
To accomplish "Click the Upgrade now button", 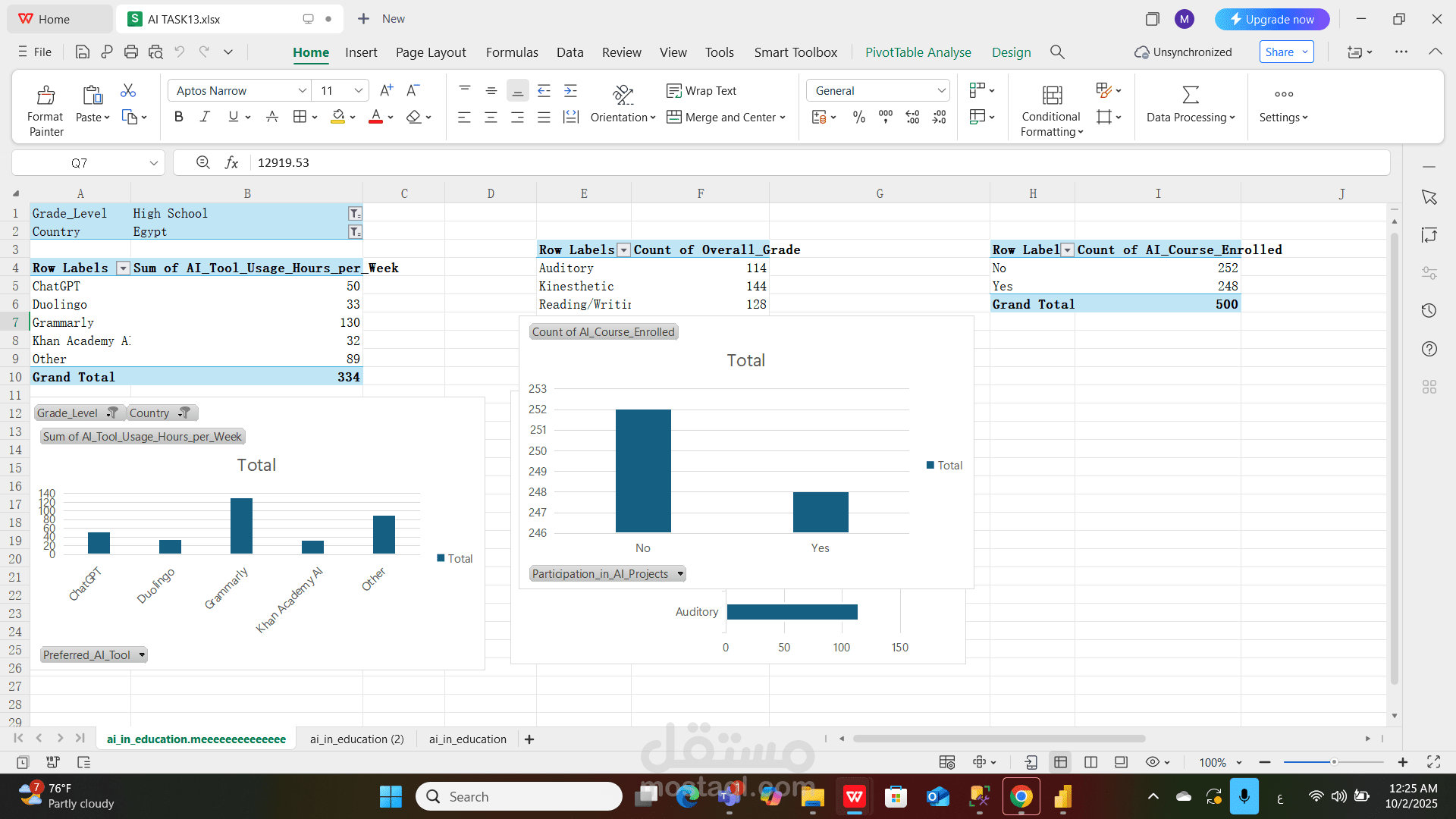I will click(1272, 19).
